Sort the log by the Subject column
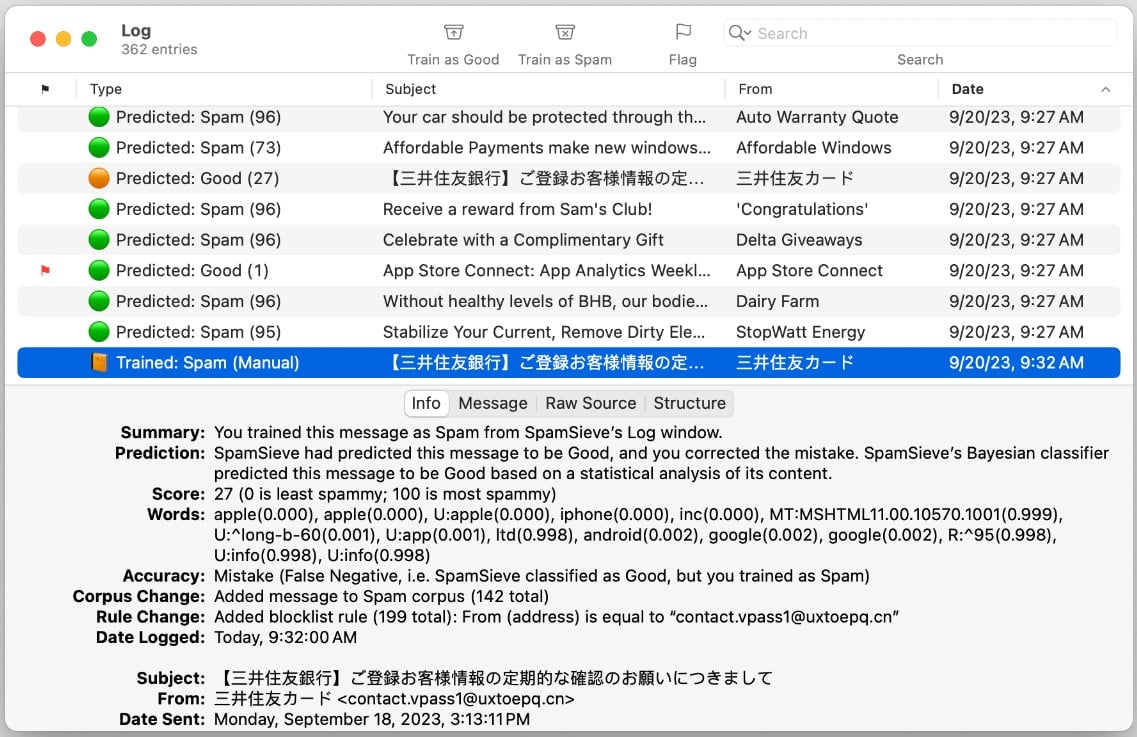1137x737 pixels. click(x=410, y=89)
